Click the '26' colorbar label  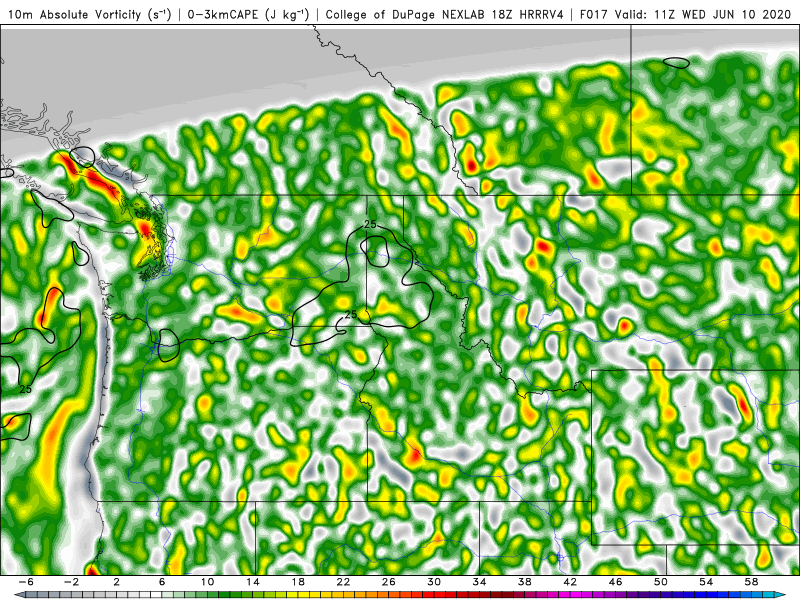click(389, 582)
